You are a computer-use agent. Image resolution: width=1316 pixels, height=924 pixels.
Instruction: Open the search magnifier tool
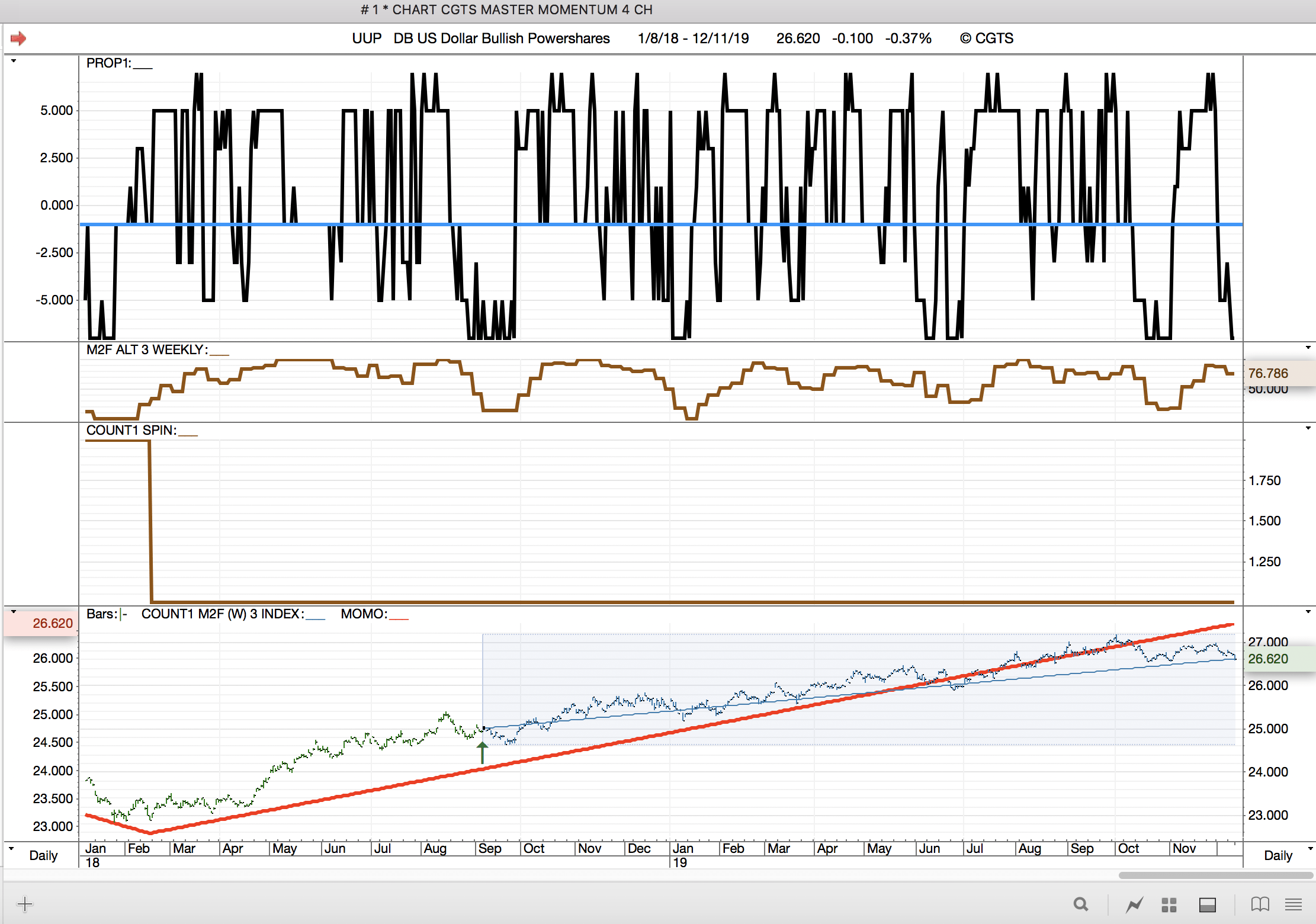(x=1081, y=904)
